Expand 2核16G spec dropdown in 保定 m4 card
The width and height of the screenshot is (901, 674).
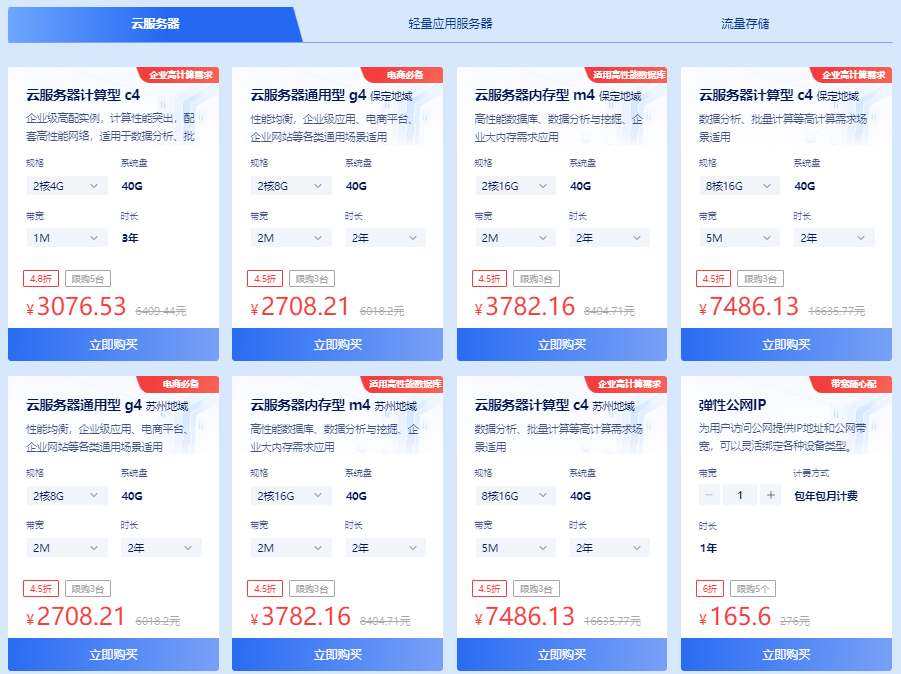pyautogui.click(x=515, y=186)
